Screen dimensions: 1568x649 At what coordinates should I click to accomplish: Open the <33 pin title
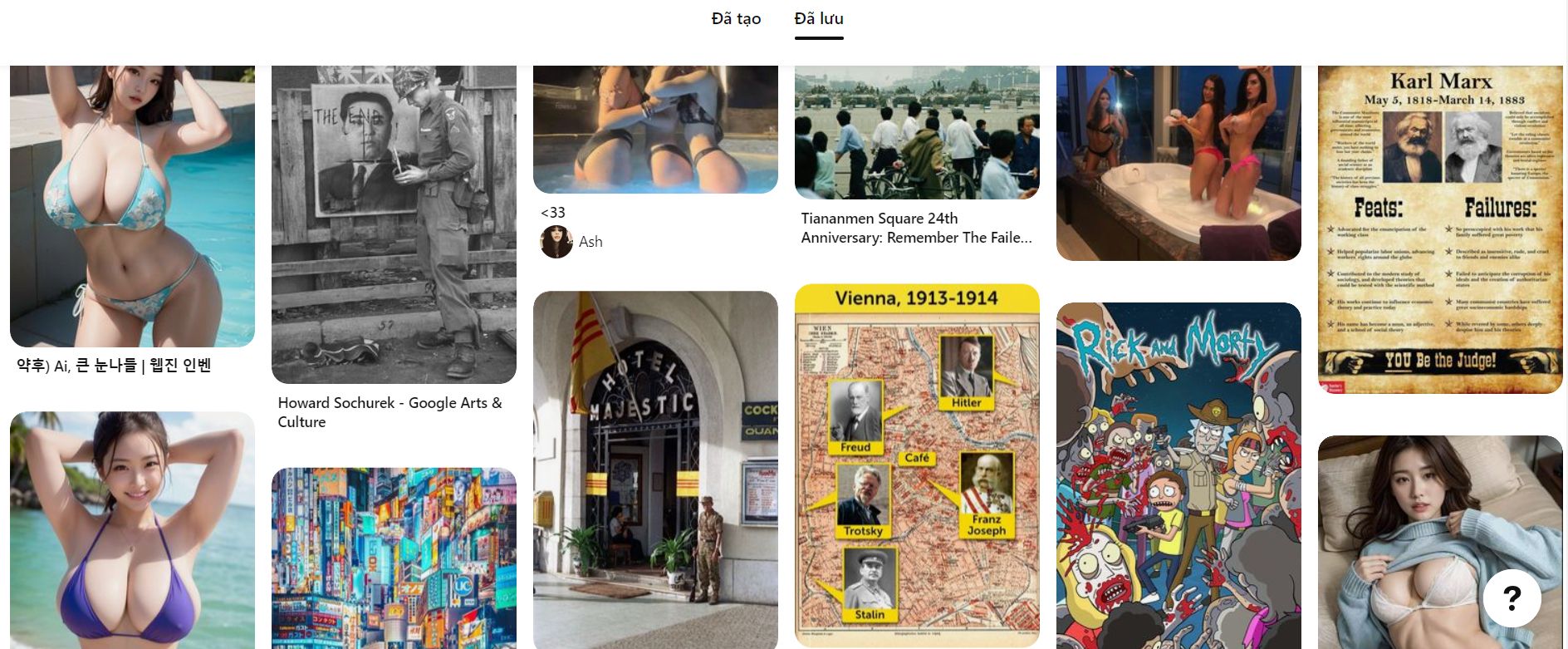(x=553, y=213)
